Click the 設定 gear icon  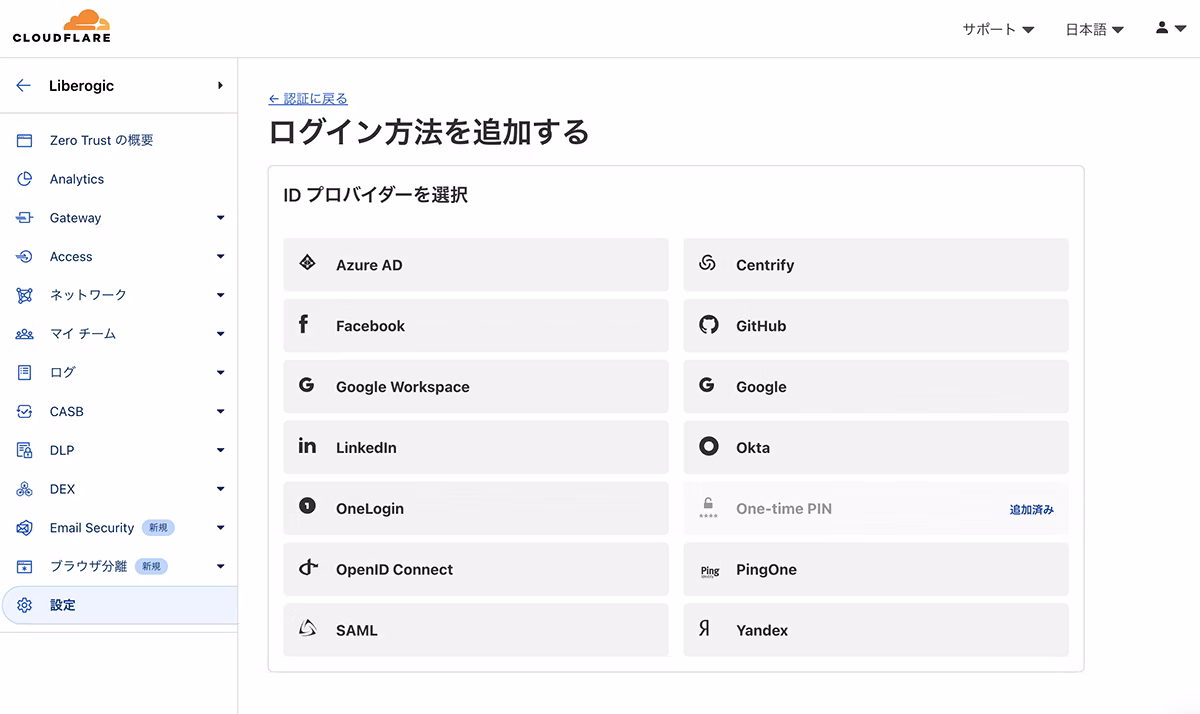tap(25, 605)
